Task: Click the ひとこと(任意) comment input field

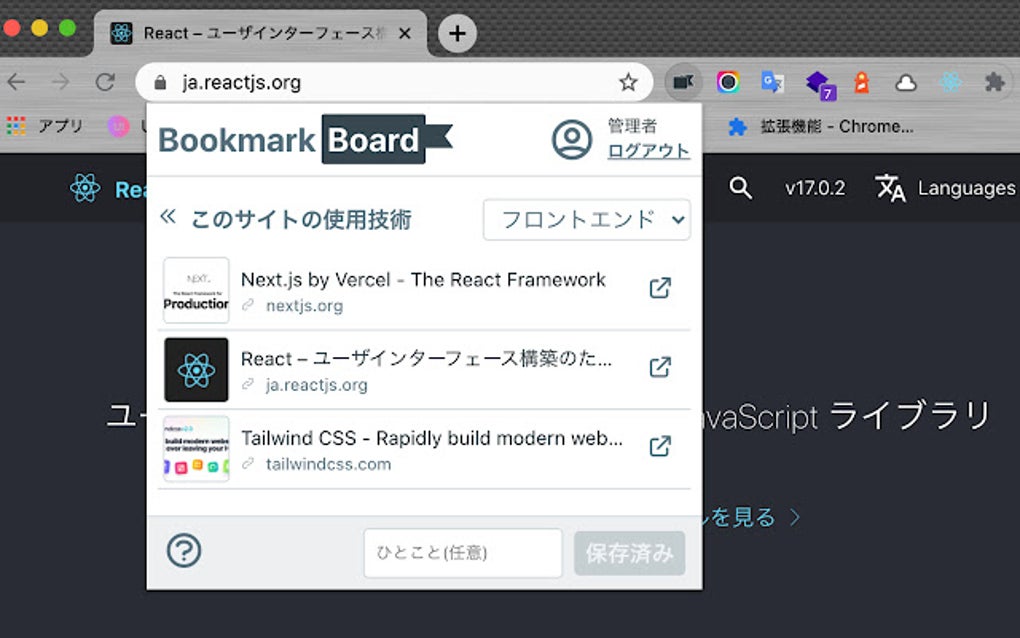Action: pos(462,553)
